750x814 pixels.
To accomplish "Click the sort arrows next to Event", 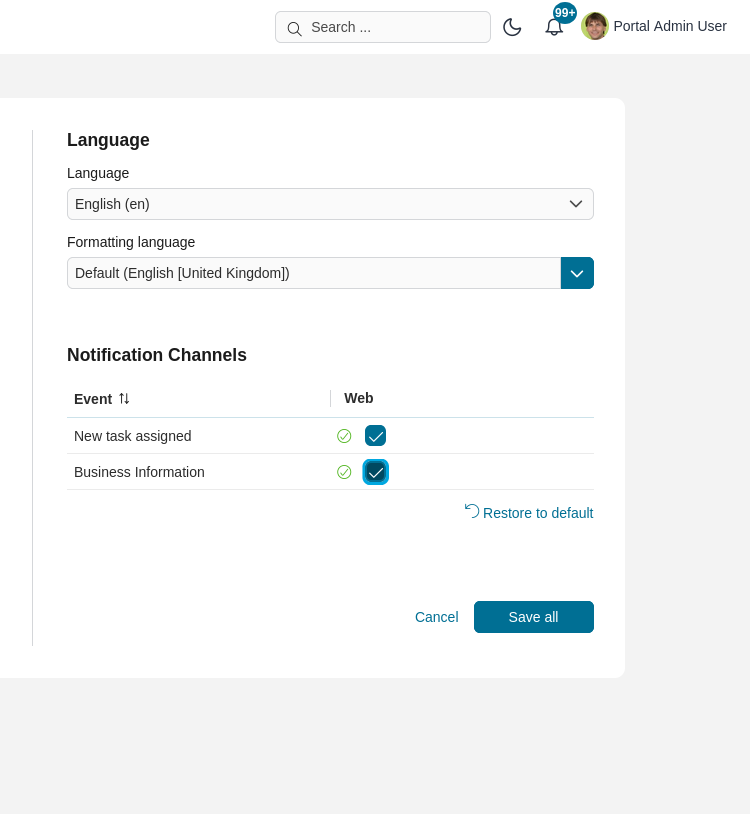I will tap(124, 398).
